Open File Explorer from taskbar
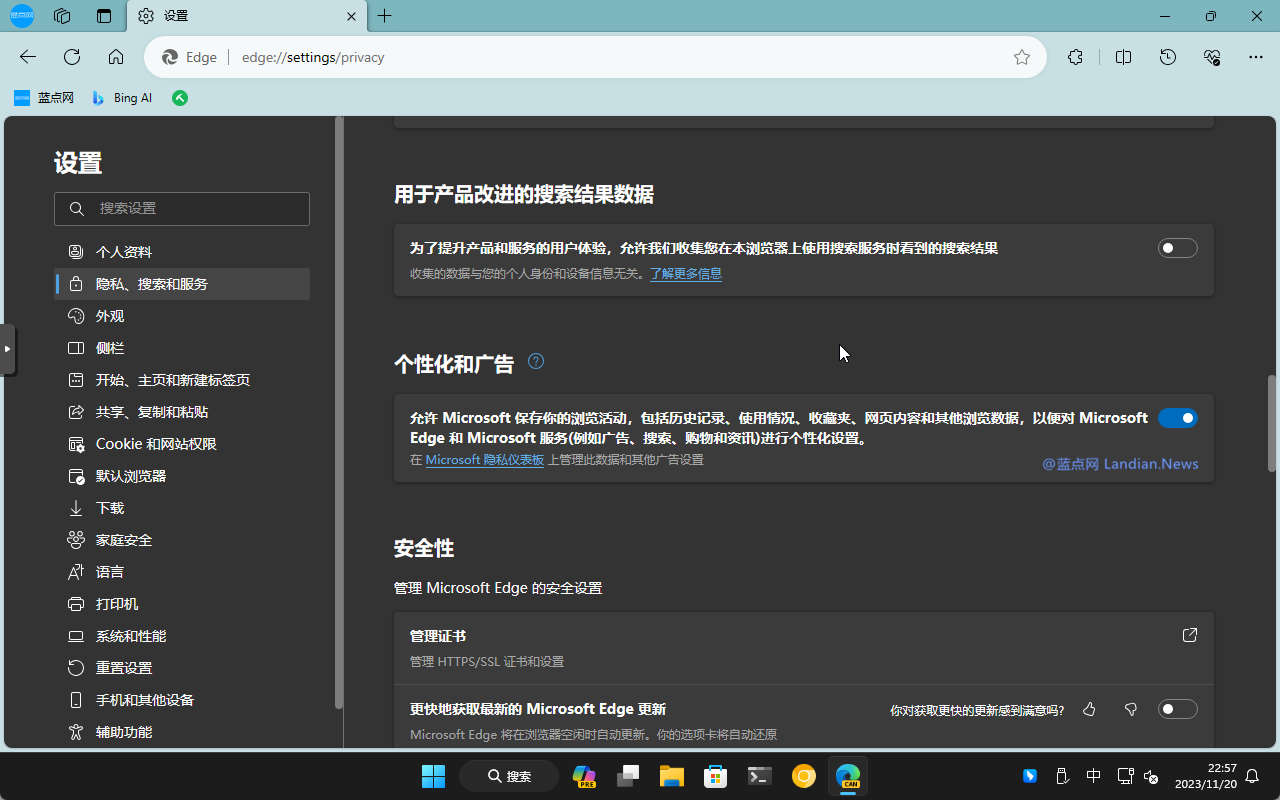1280x800 pixels. [671, 776]
